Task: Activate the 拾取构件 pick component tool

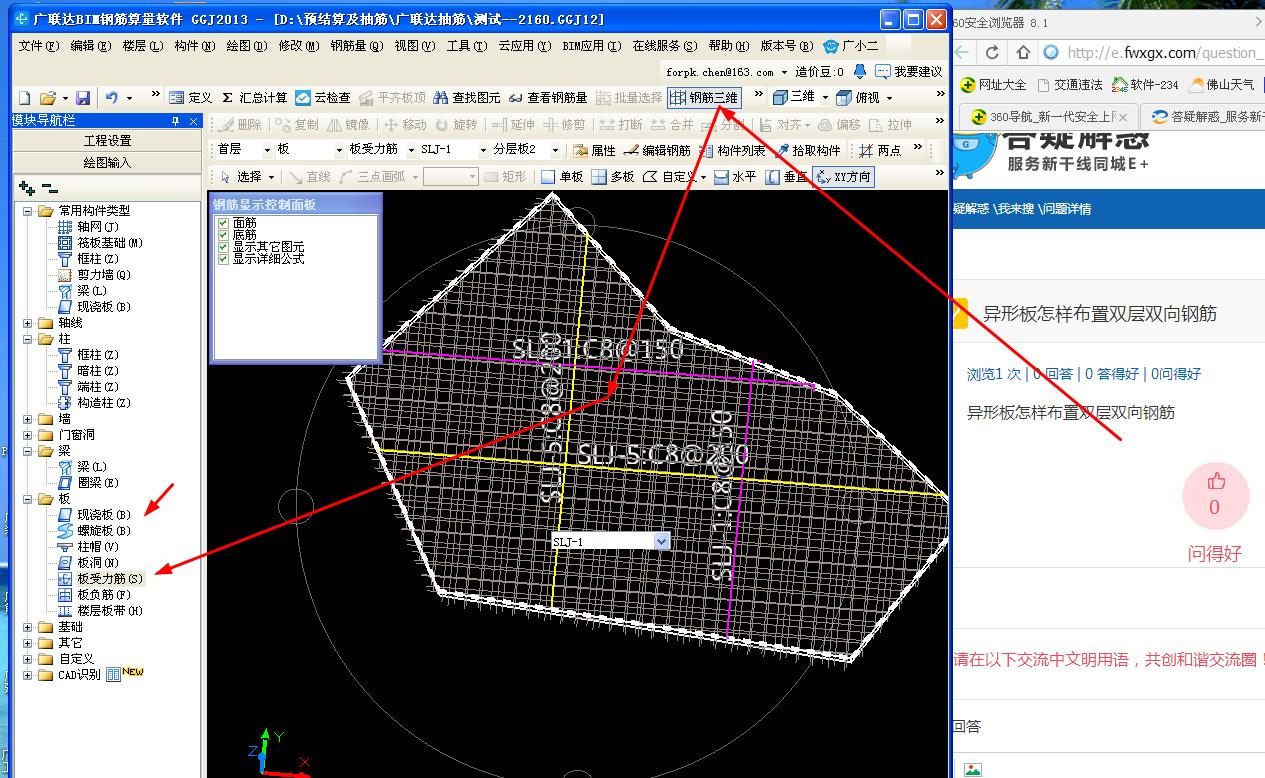Action: coord(808,150)
